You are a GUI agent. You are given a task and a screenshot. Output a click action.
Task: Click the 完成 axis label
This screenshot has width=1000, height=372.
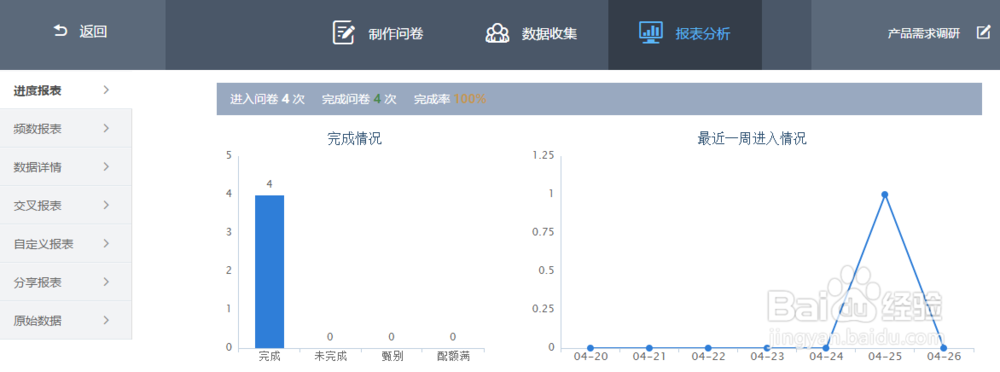point(269,357)
